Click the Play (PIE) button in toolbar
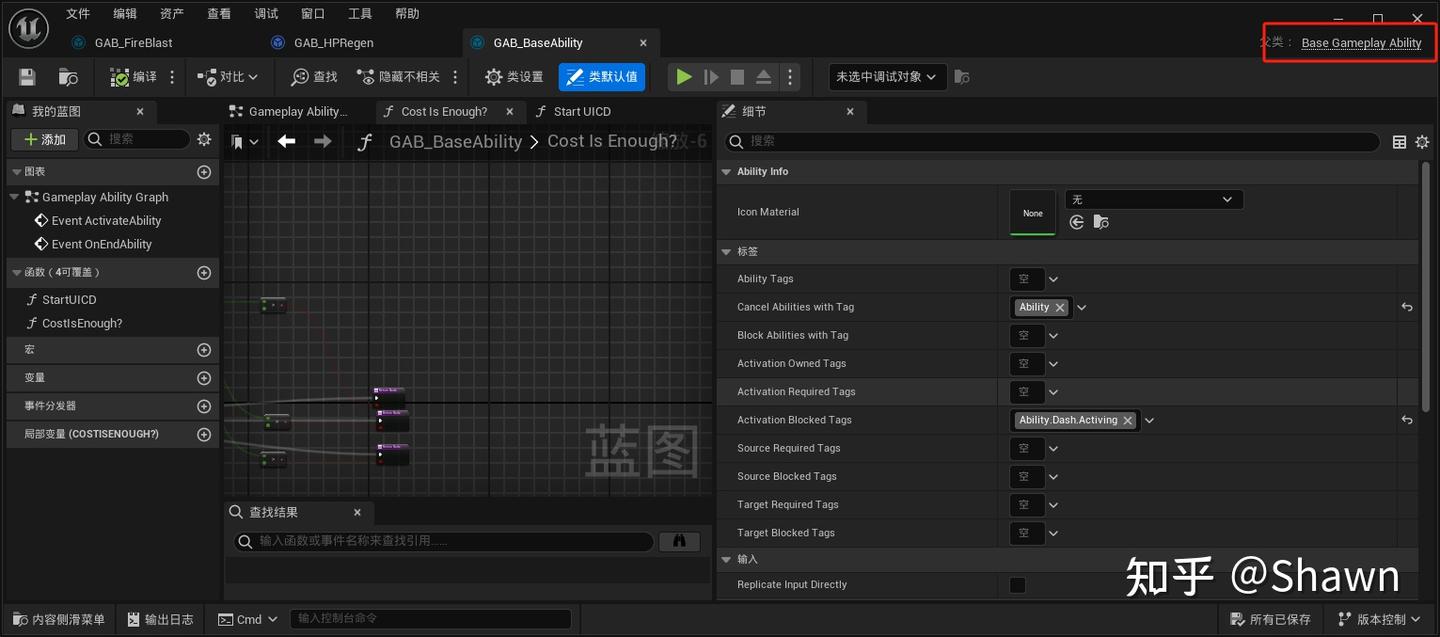Screen dimensions: 1440x637 click(x=684, y=76)
